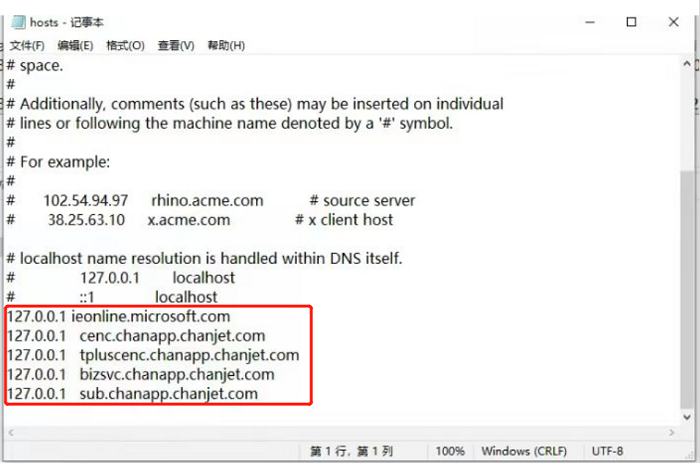
Task: Open the 文件(F) menu
Action: pyautogui.click(x=27, y=46)
